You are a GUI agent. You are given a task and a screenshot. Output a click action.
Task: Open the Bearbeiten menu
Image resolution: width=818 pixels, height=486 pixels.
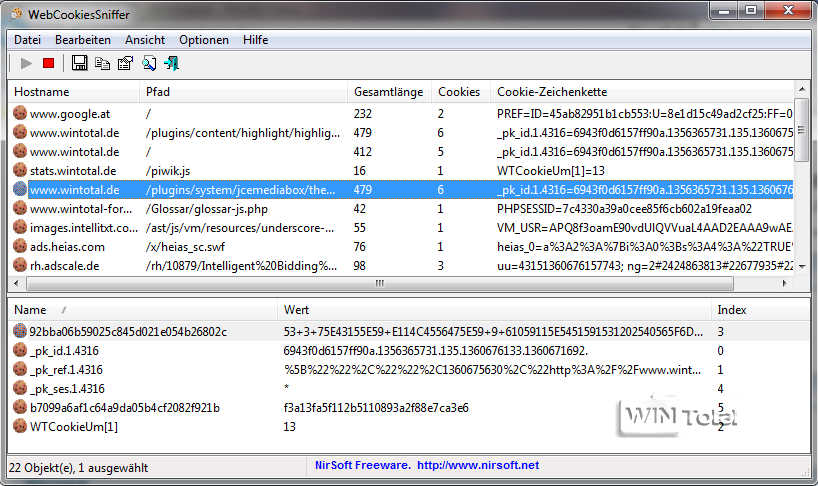coord(83,40)
